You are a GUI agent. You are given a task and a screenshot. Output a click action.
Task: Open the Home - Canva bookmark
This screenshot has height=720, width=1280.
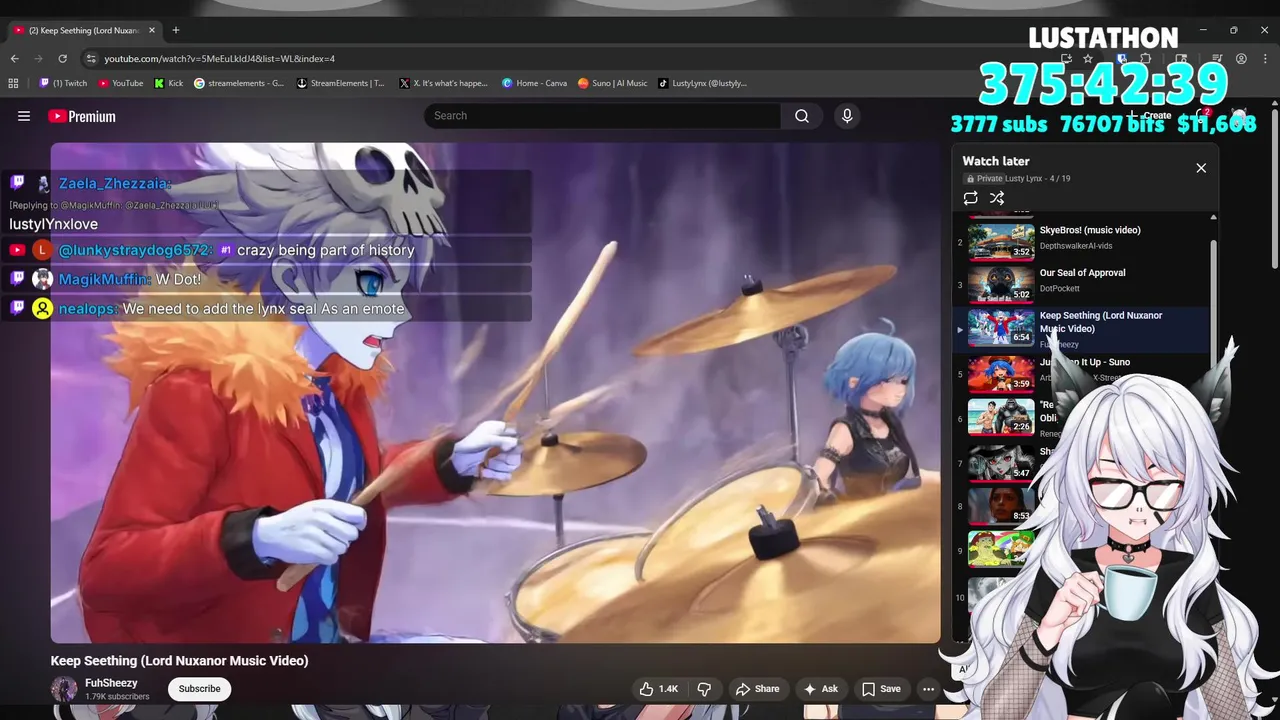click(535, 84)
